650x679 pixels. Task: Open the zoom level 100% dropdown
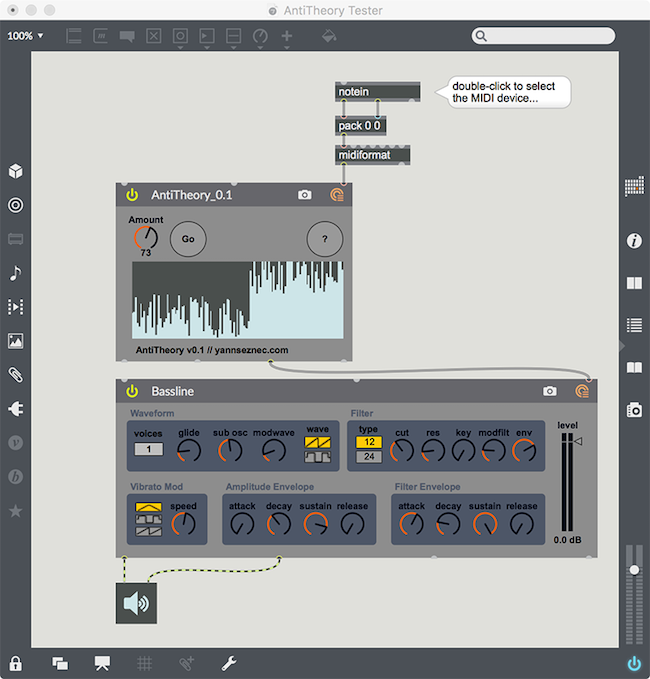[x=25, y=36]
